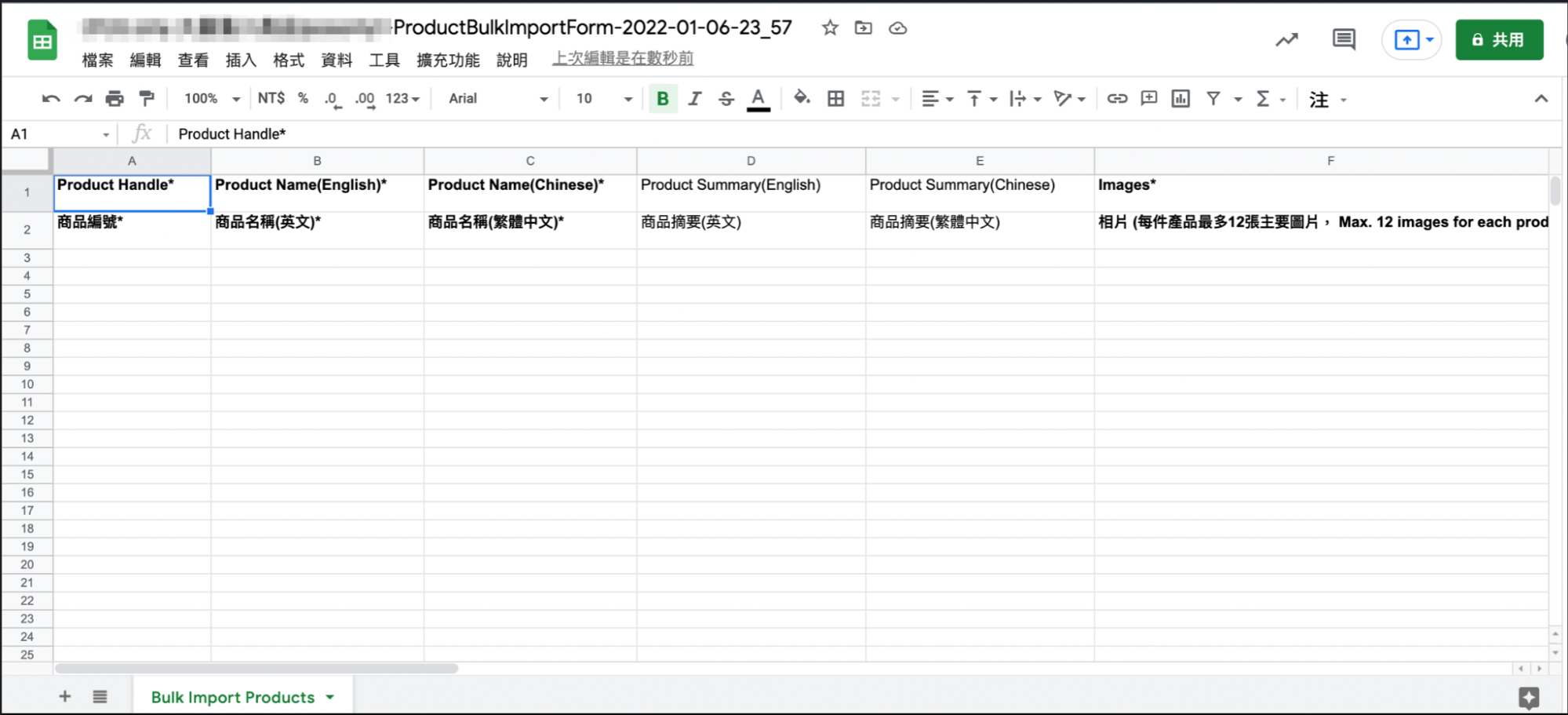
Task: Select cell 商品摘要(繁體中文)
Action: tap(980, 230)
